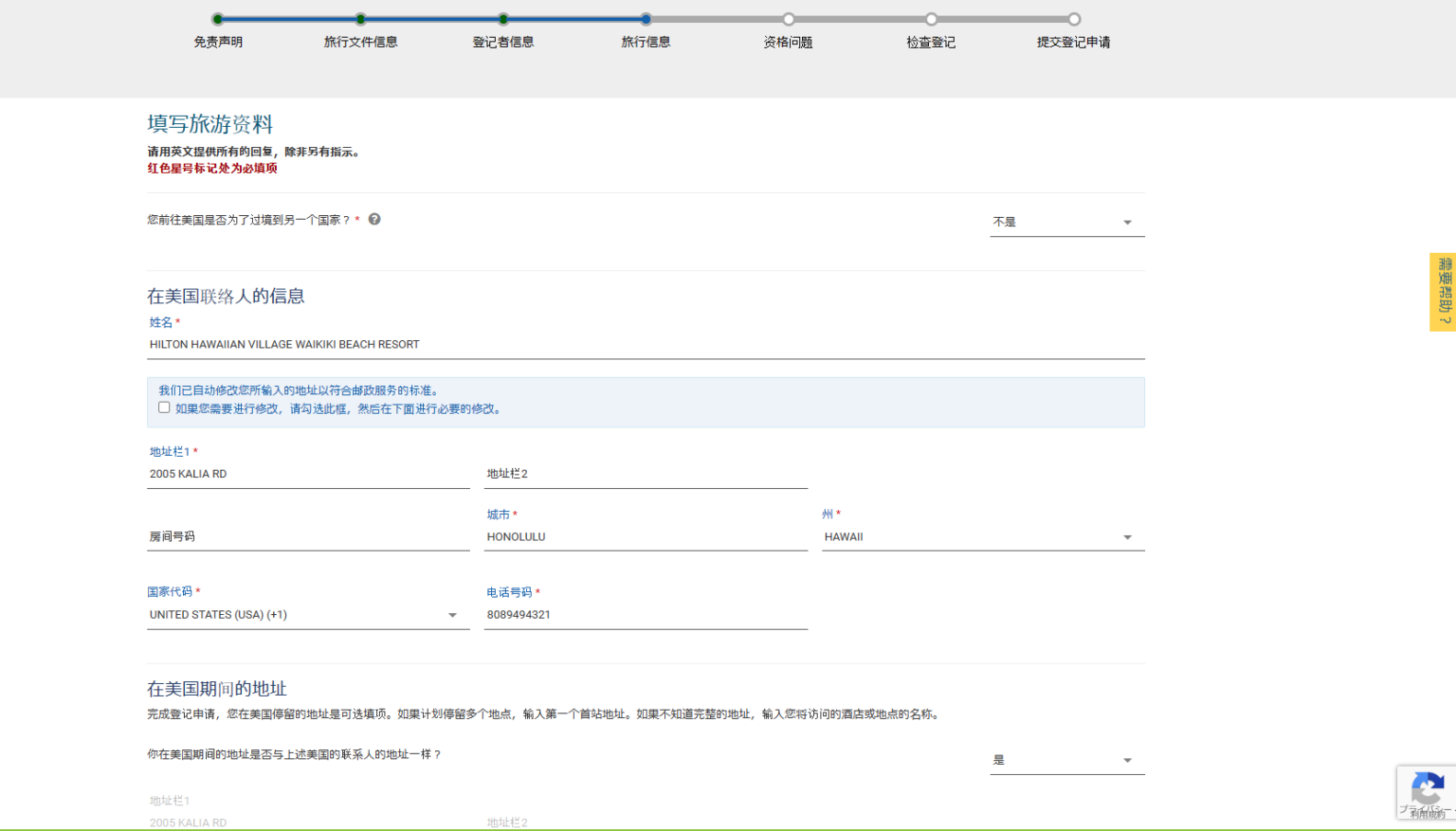The image size is (1456, 831).
Task: Click the current 旅行信息 step marker
Action: (x=646, y=19)
